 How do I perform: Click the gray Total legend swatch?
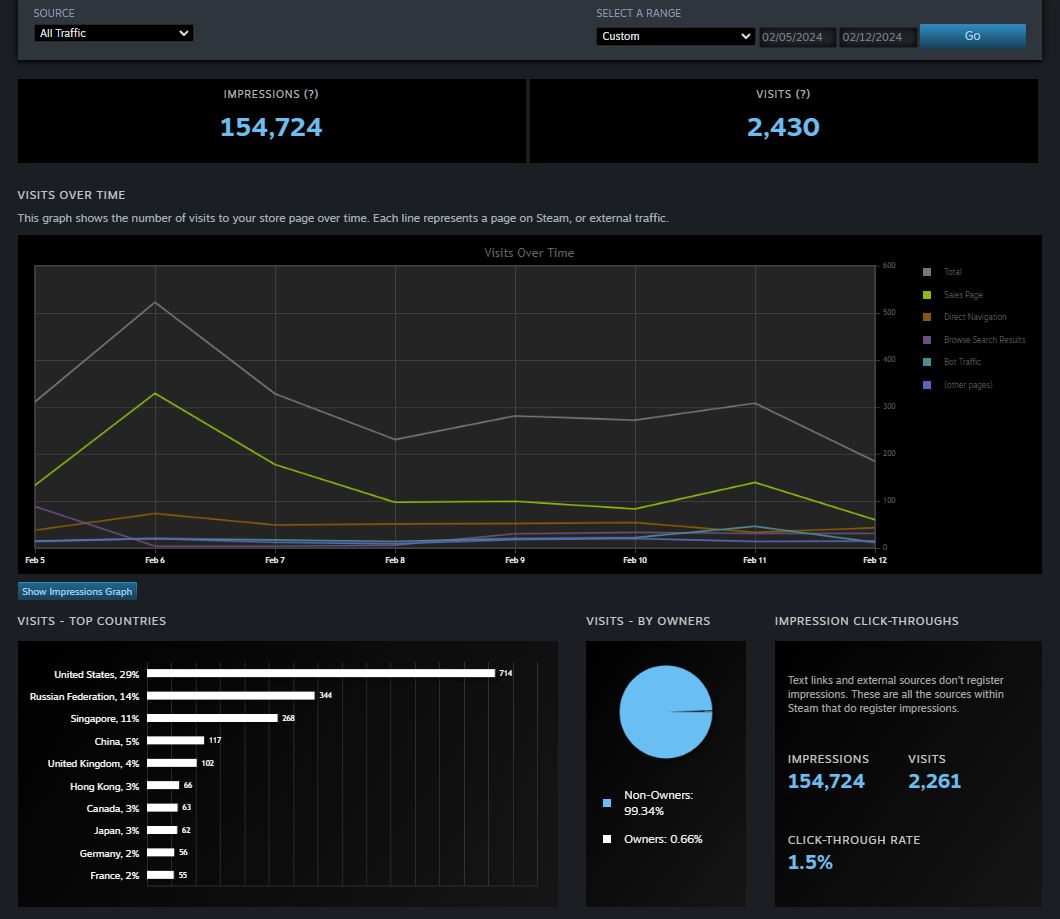pyautogui.click(x=927, y=272)
